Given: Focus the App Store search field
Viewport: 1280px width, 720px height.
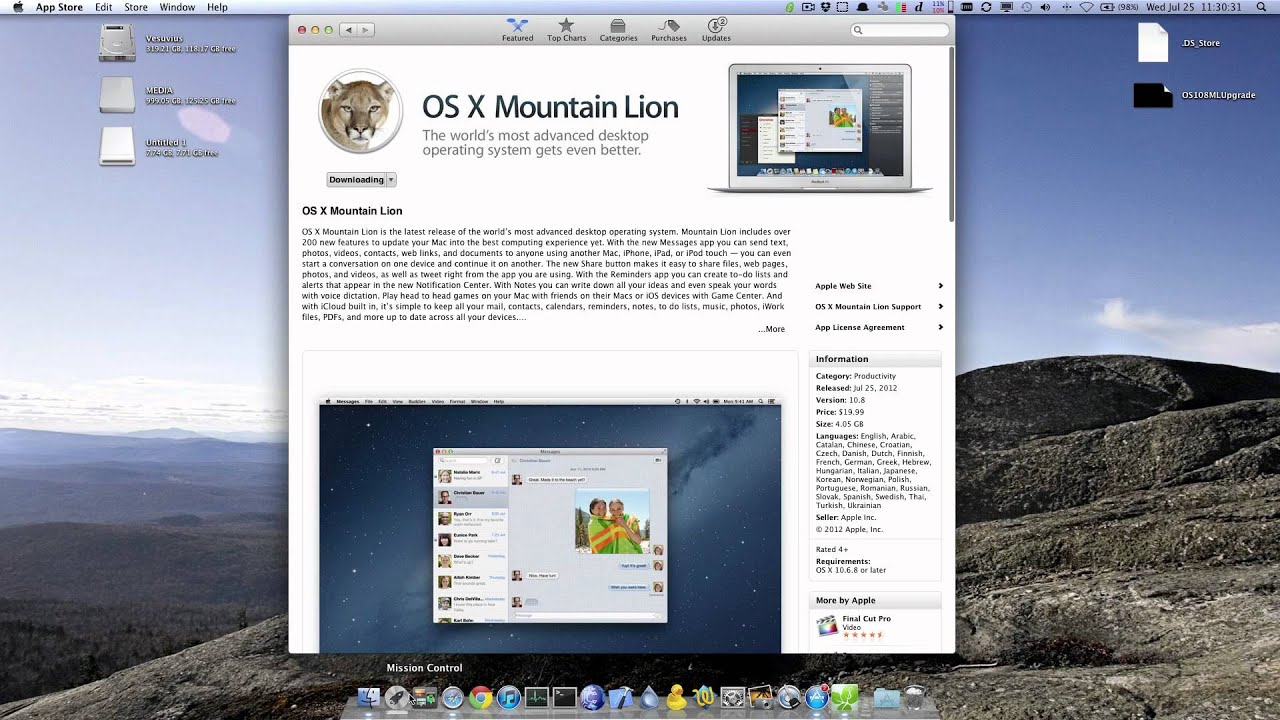Looking at the screenshot, I should 900,30.
